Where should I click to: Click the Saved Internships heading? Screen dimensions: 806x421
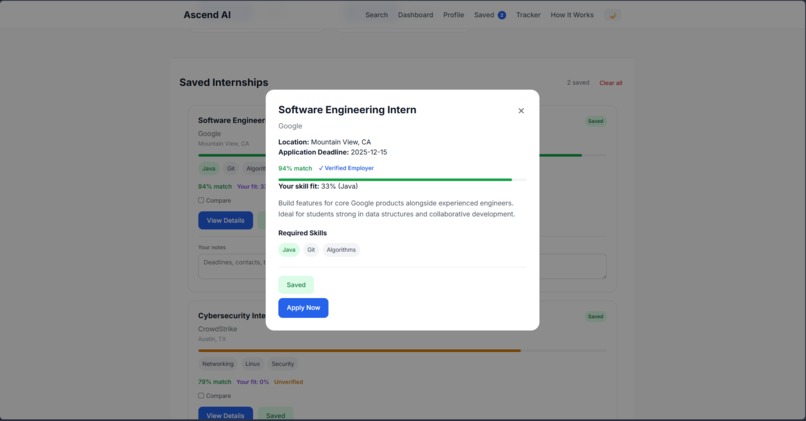coord(224,82)
